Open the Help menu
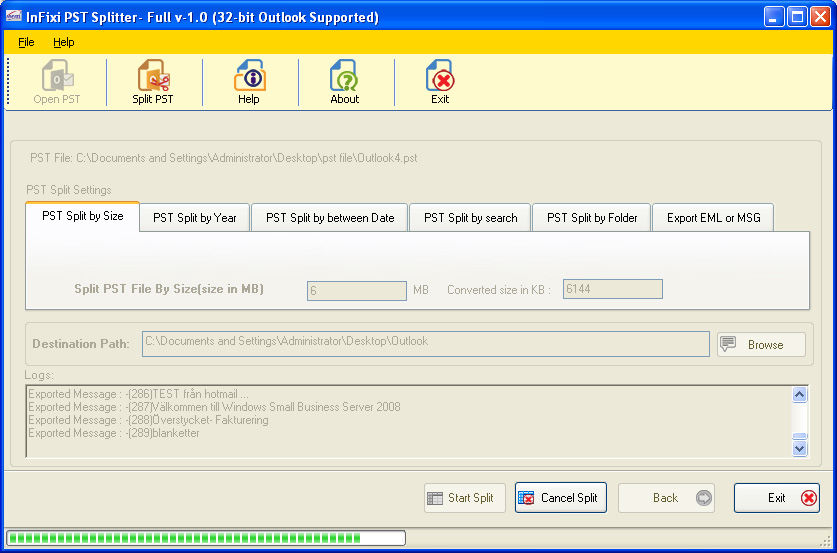Image resolution: width=837 pixels, height=553 pixels. pos(64,42)
